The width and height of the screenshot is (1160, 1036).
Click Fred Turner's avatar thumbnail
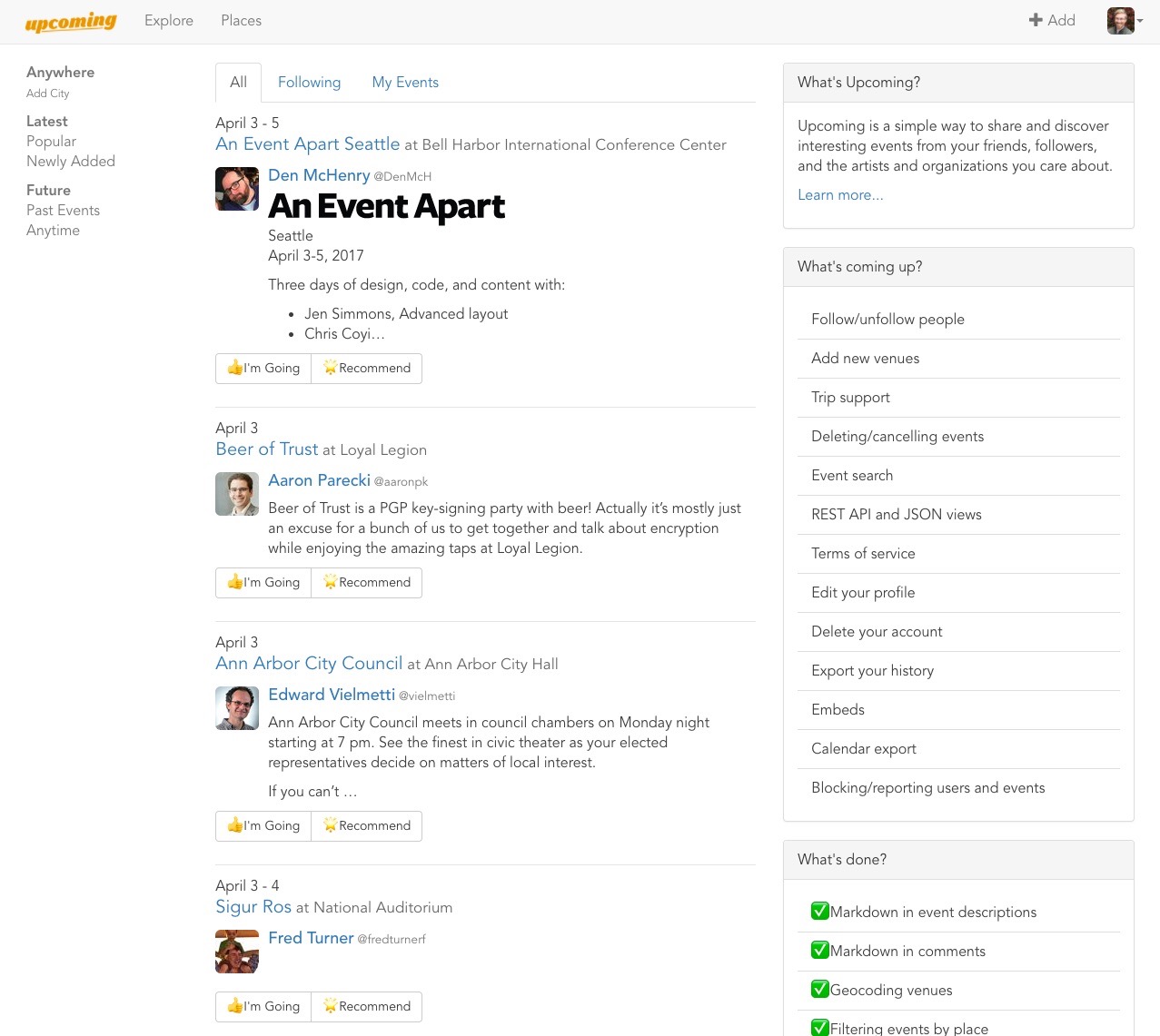click(x=237, y=952)
